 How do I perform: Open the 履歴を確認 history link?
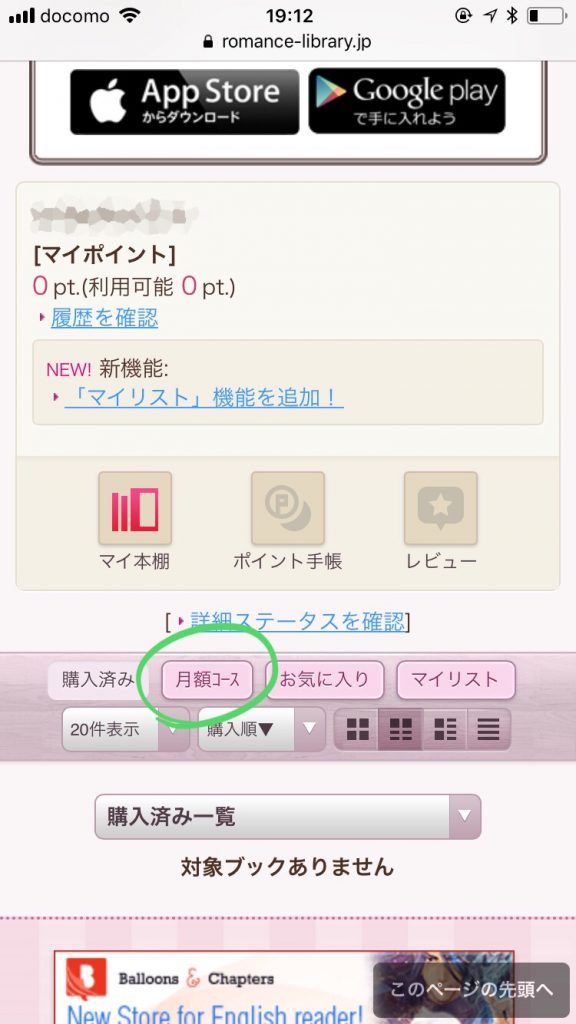(x=104, y=318)
